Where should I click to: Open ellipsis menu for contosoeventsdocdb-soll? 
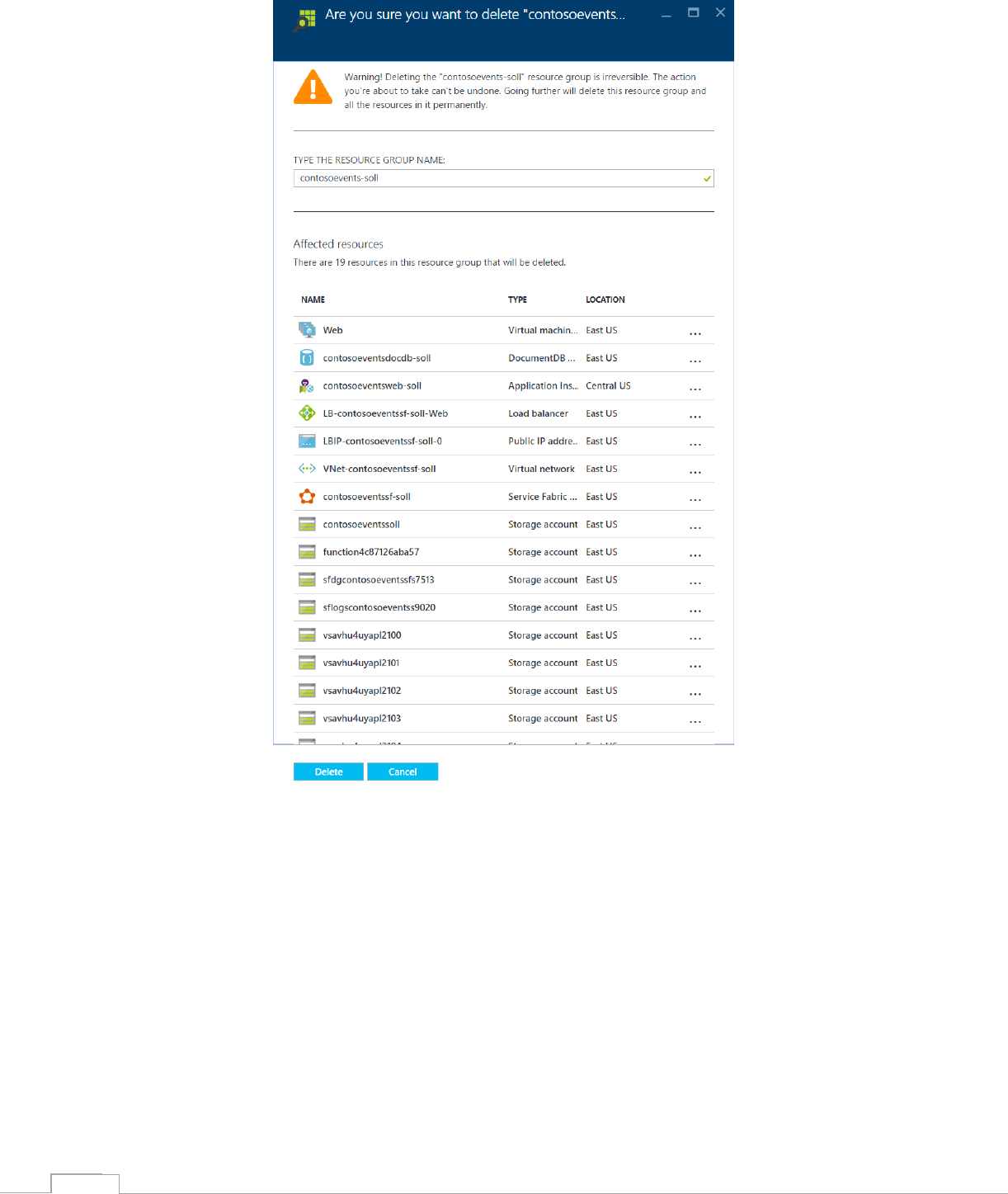click(x=695, y=361)
